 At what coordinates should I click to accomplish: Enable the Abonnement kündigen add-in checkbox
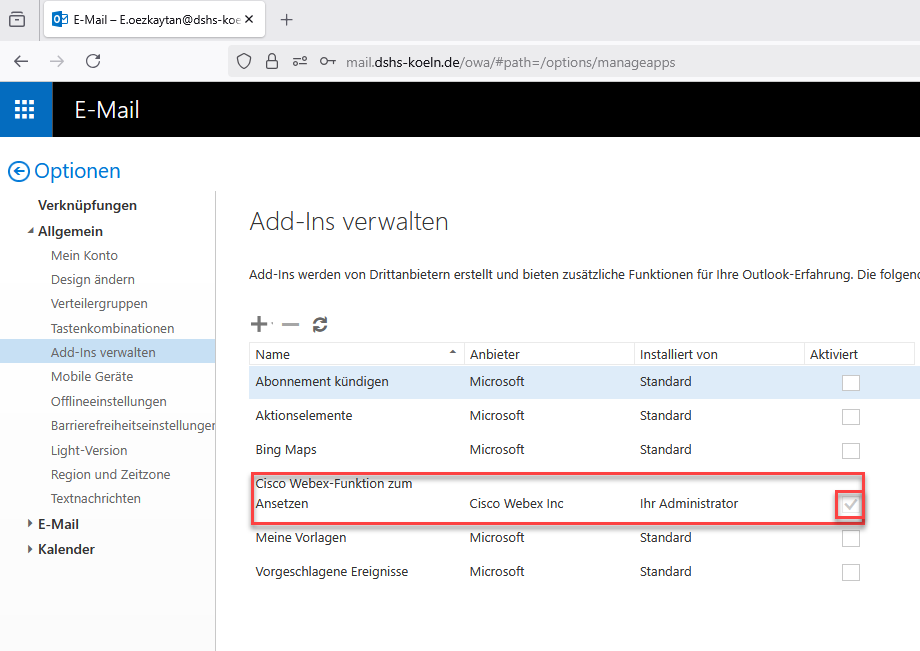[x=851, y=382]
